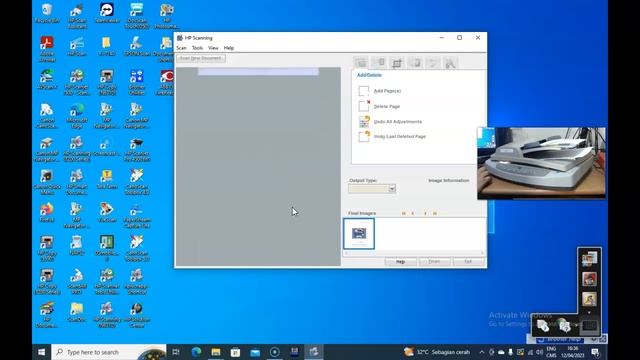Open Task View from the taskbar
640x360 pixels.
pyautogui.click(x=176, y=352)
